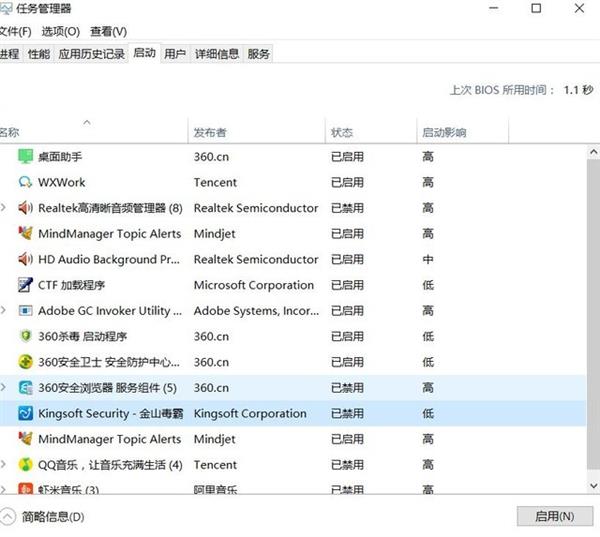Select the 启动 tab
The height and width of the screenshot is (537, 600).
(x=145, y=53)
